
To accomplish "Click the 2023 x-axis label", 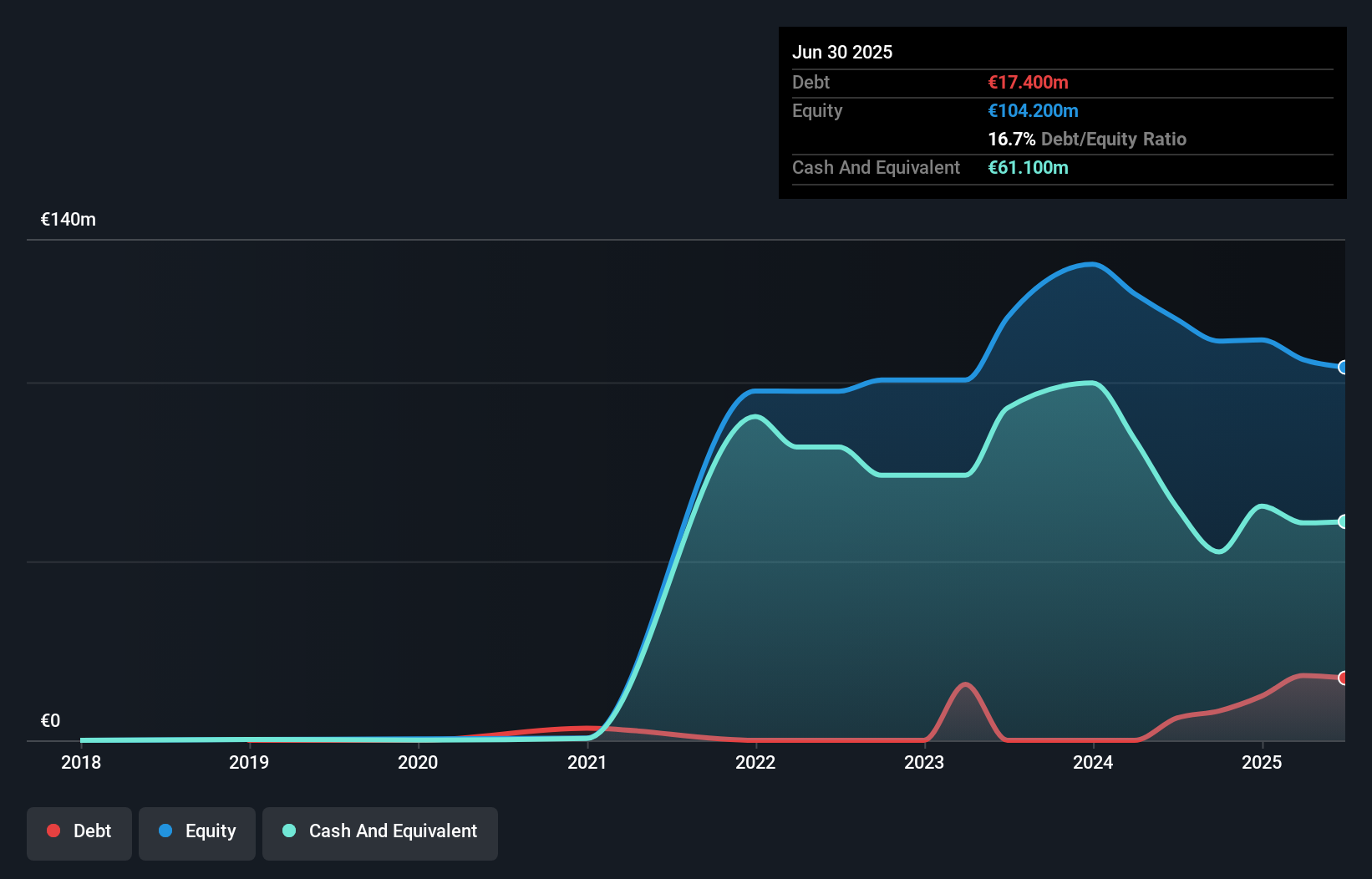I will pyautogui.click(x=924, y=762).
